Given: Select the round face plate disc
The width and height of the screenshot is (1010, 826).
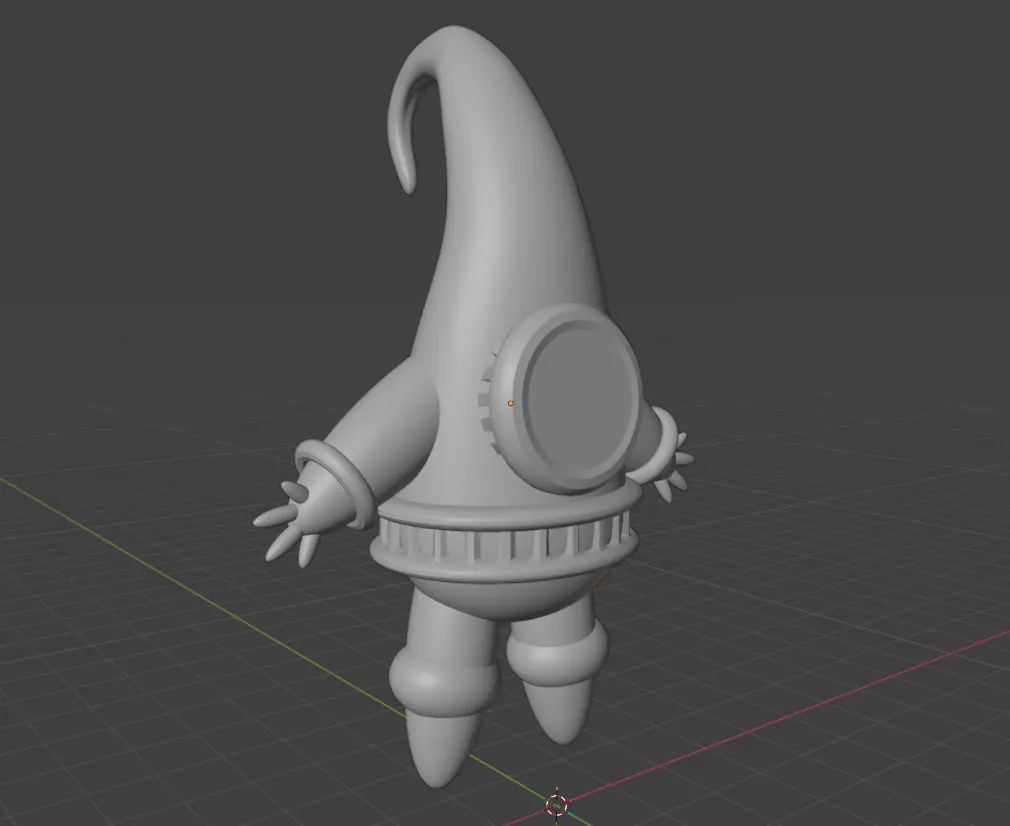Looking at the screenshot, I should tap(582, 397).
